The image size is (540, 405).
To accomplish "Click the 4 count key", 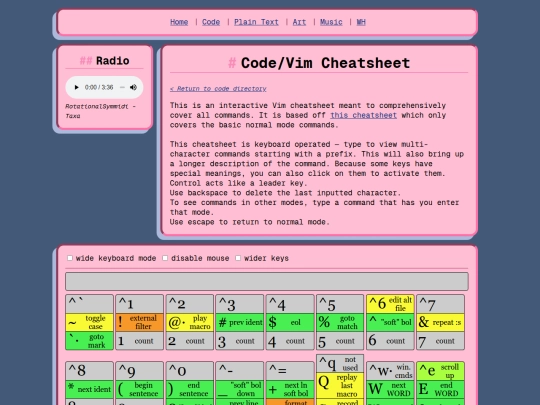I will (x=290, y=341).
